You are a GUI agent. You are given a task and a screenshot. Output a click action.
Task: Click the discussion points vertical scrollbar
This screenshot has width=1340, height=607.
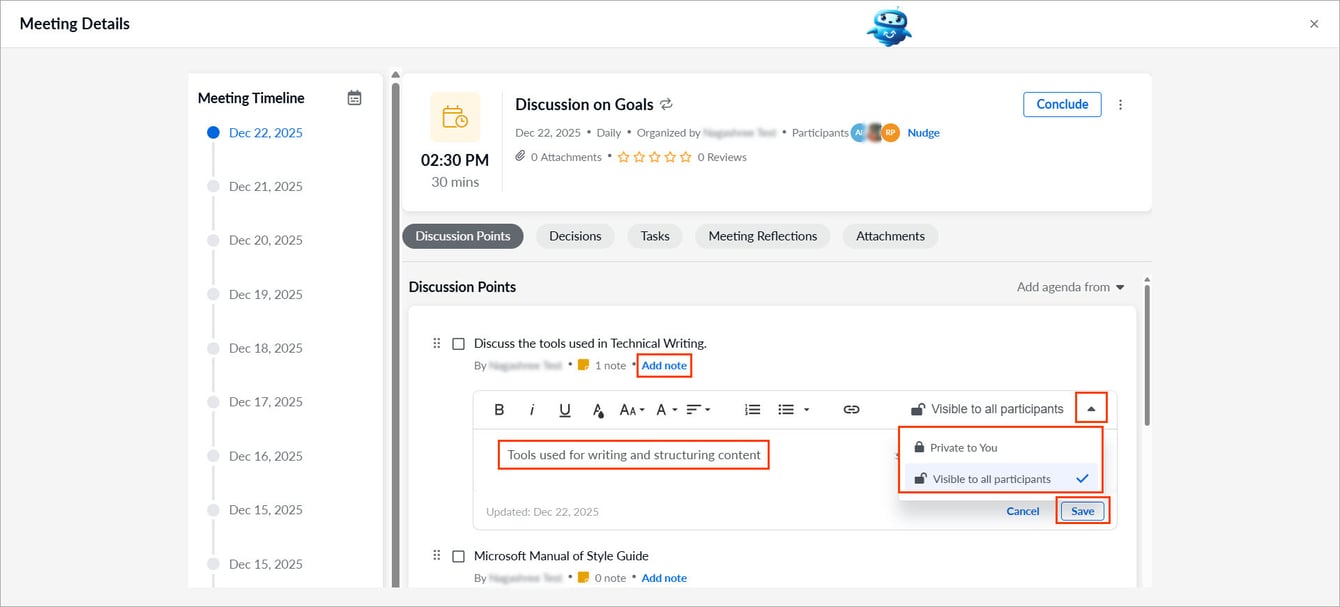coord(1147,355)
